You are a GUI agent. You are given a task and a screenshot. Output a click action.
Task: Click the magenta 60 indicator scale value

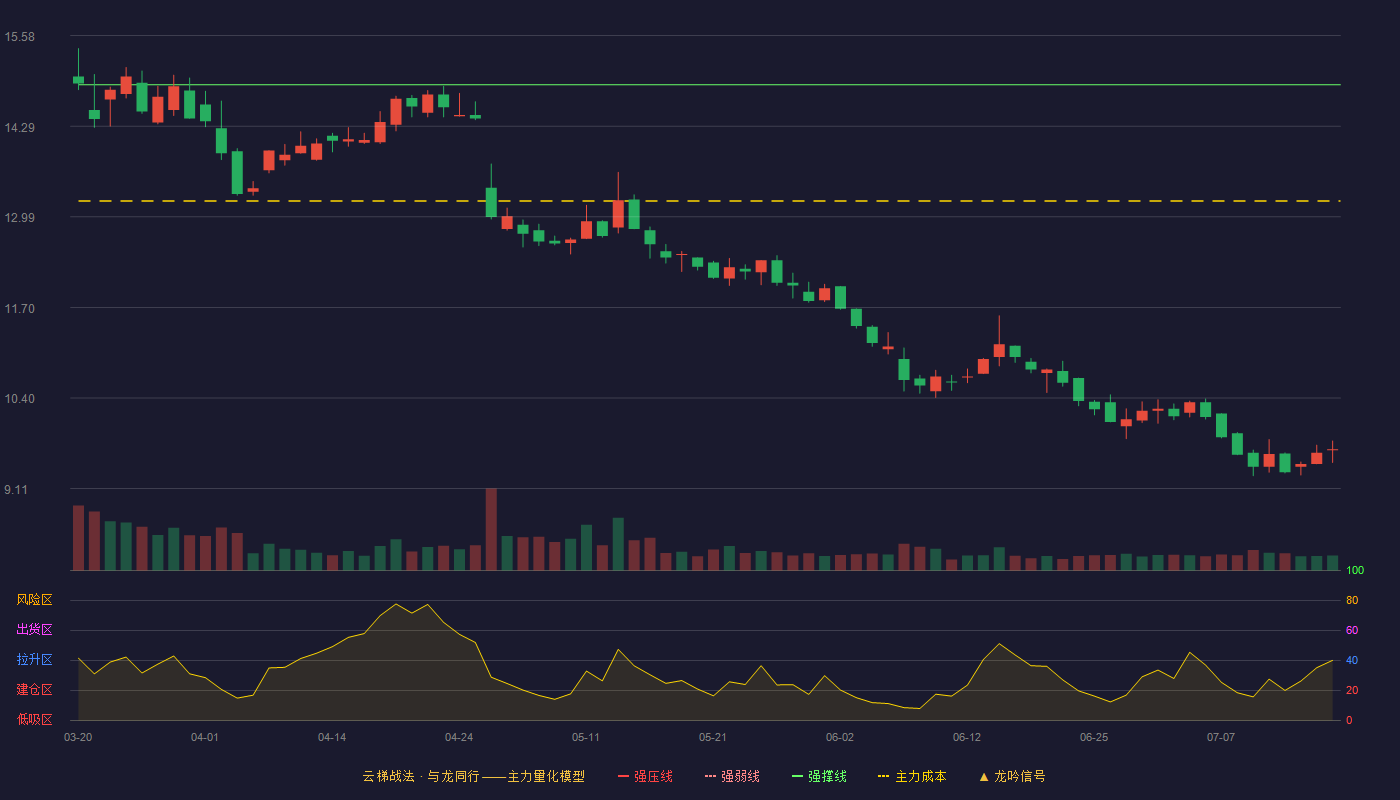[x=1352, y=630]
